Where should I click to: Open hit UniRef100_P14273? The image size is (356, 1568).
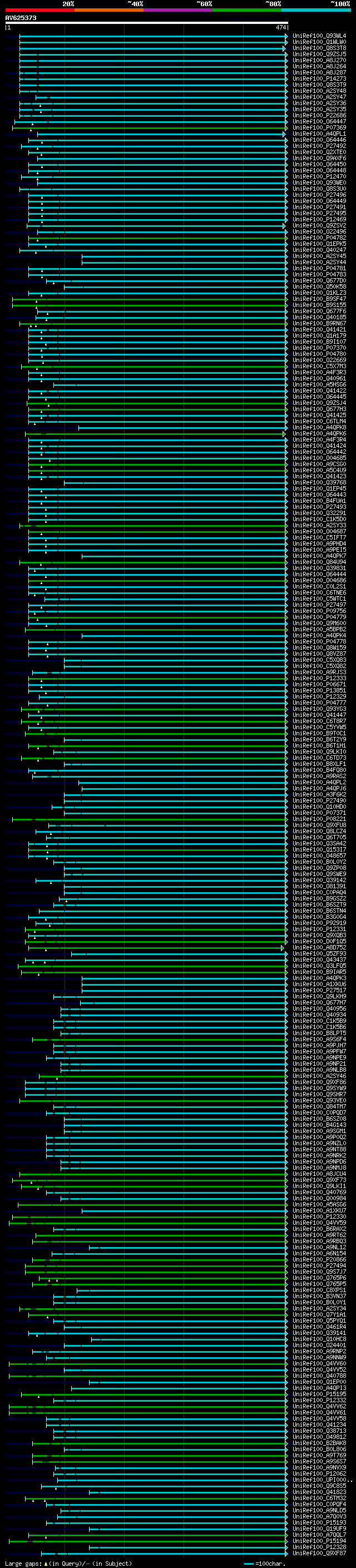pyautogui.click(x=319, y=78)
